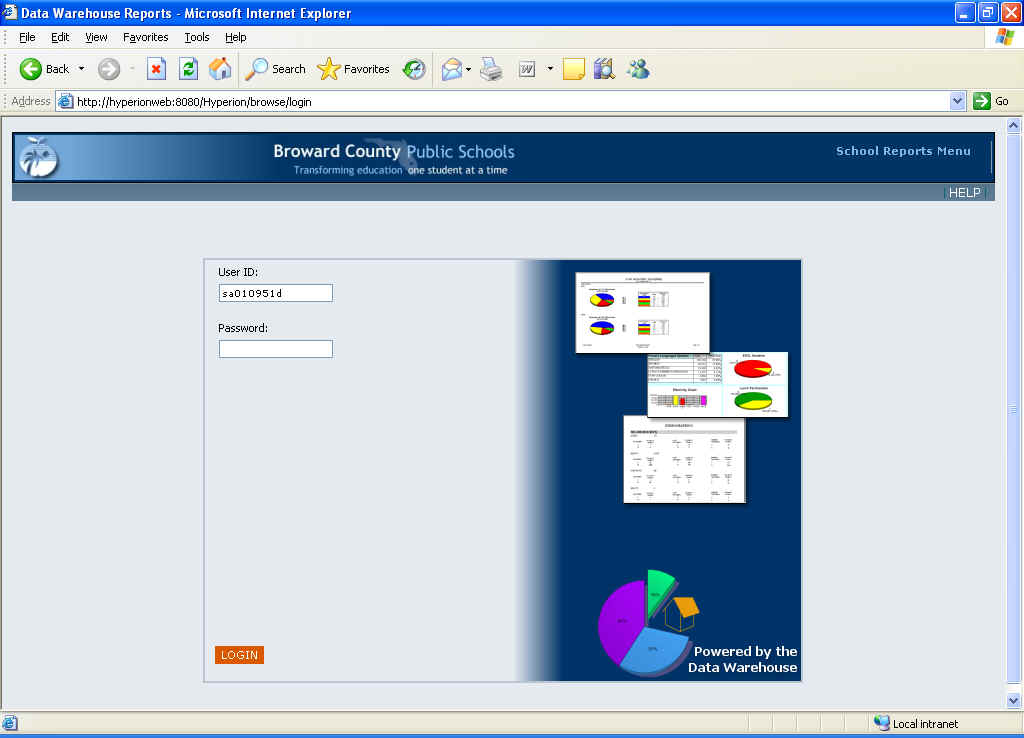Open the Edit menu
Viewport: 1024px width, 738px height.
[x=60, y=37]
